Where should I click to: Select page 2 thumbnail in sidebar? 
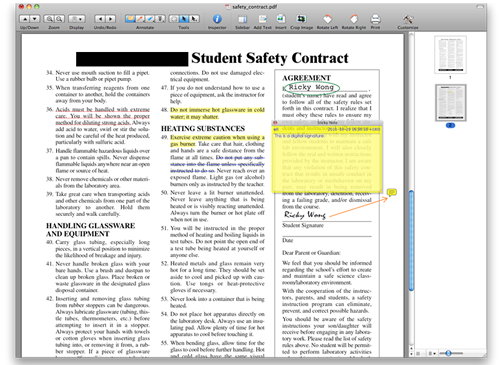point(450,103)
